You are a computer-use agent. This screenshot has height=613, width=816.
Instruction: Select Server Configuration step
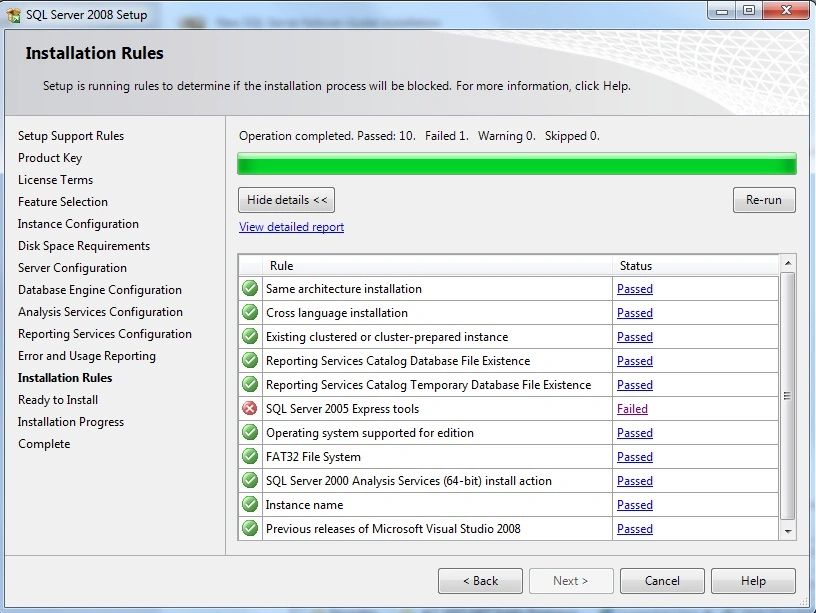(x=72, y=267)
